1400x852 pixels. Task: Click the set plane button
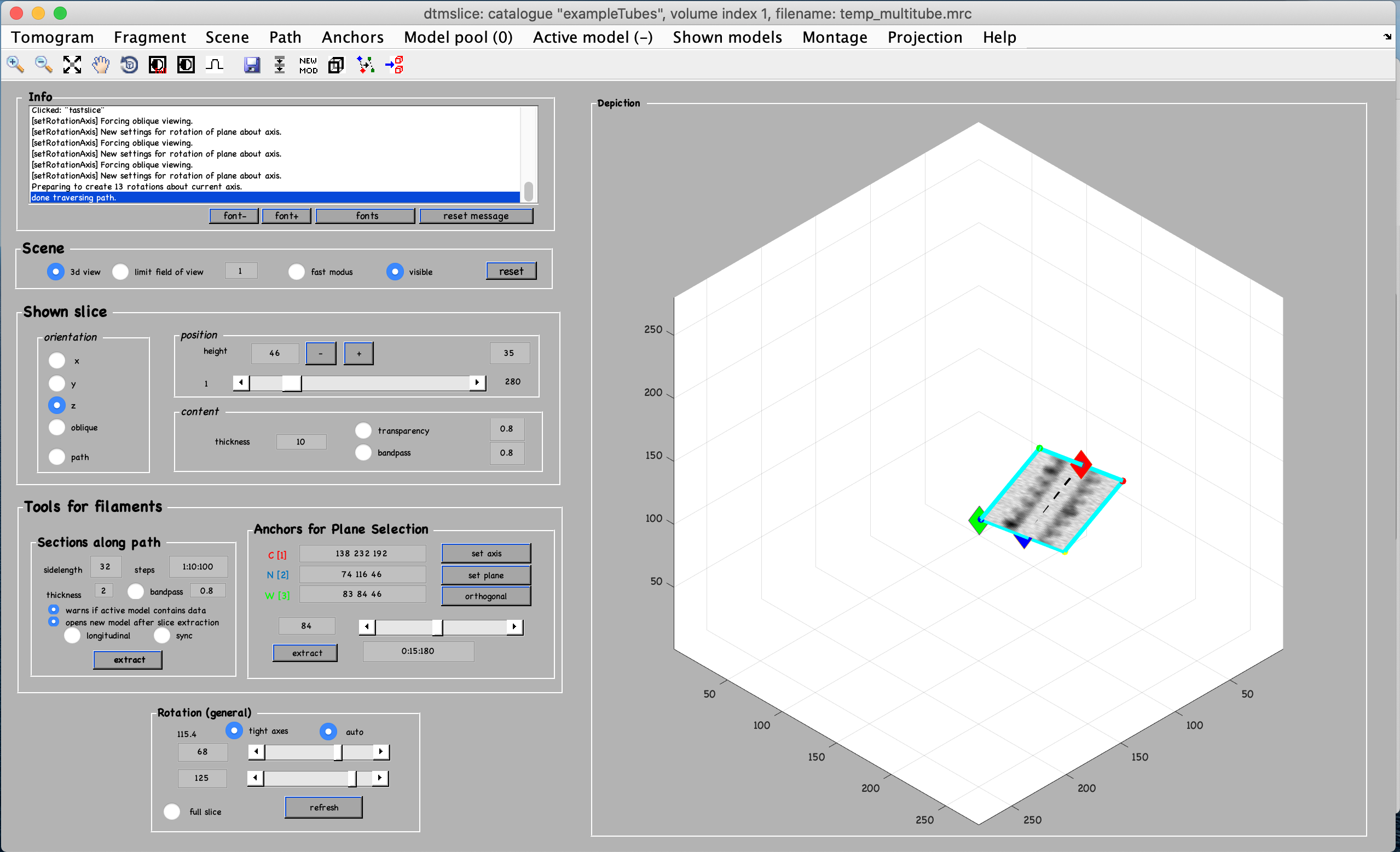click(487, 575)
